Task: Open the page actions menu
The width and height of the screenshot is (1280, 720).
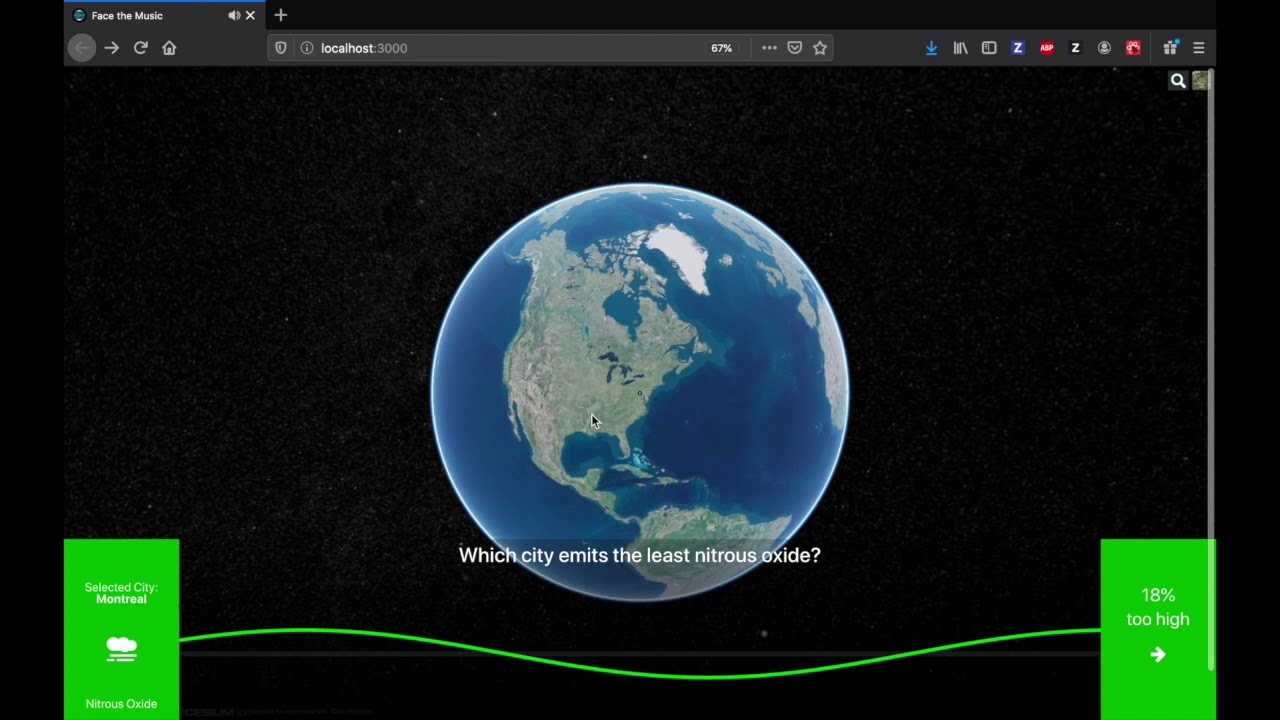Action: tap(769, 48)
